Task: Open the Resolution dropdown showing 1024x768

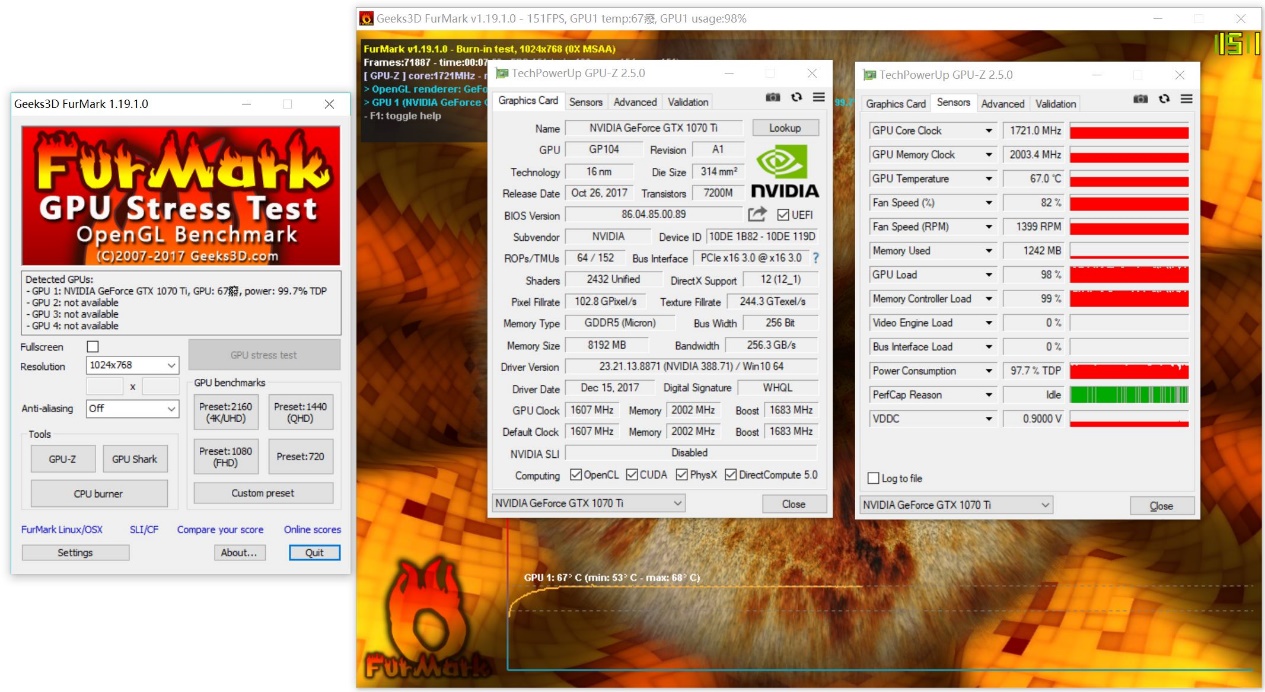Action: 133,366
